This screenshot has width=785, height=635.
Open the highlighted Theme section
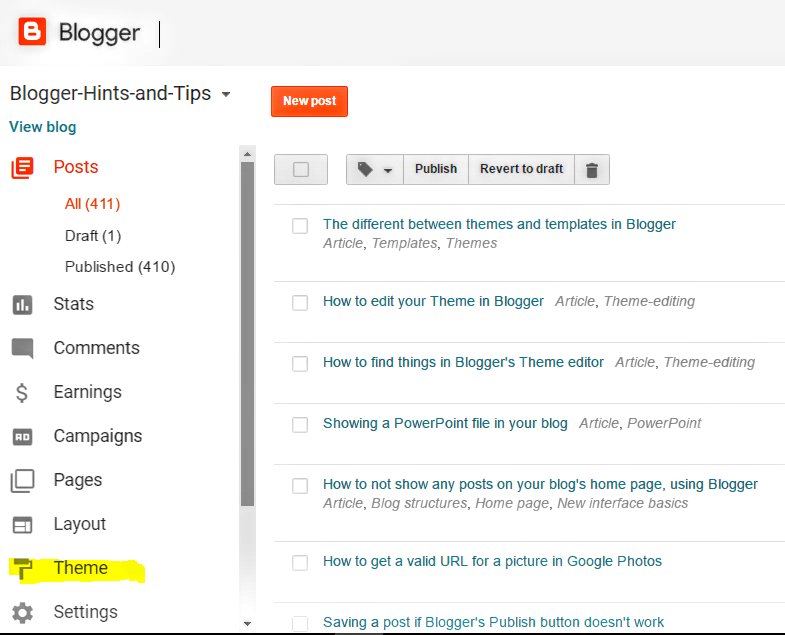[x=81, y=568]
